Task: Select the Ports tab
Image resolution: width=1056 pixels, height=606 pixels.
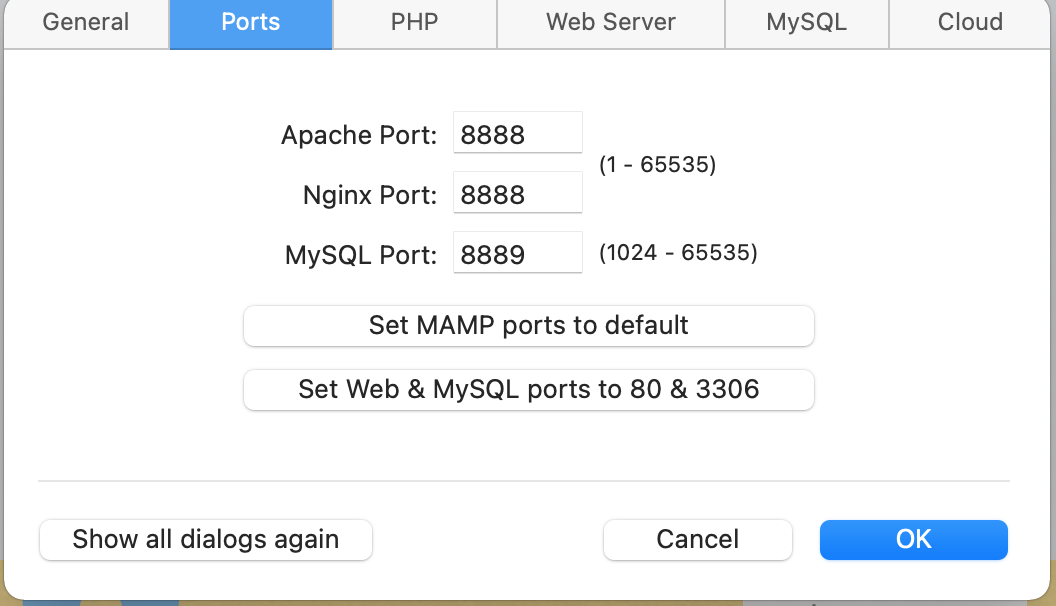Action: click(251, 22)
